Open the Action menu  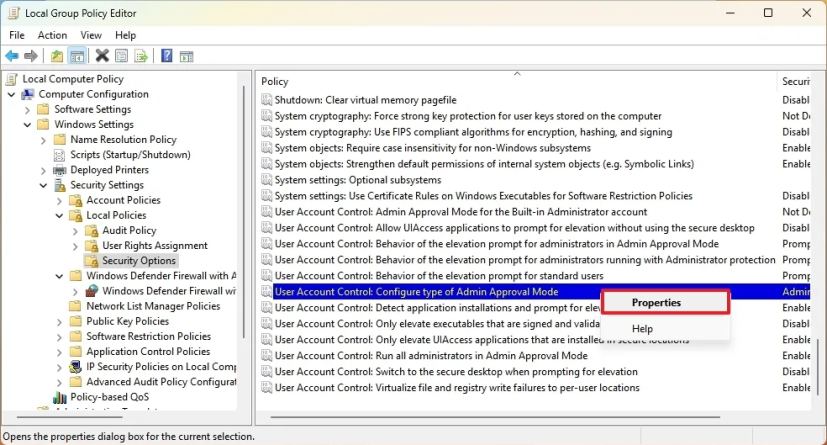click(x=52, y=35)
